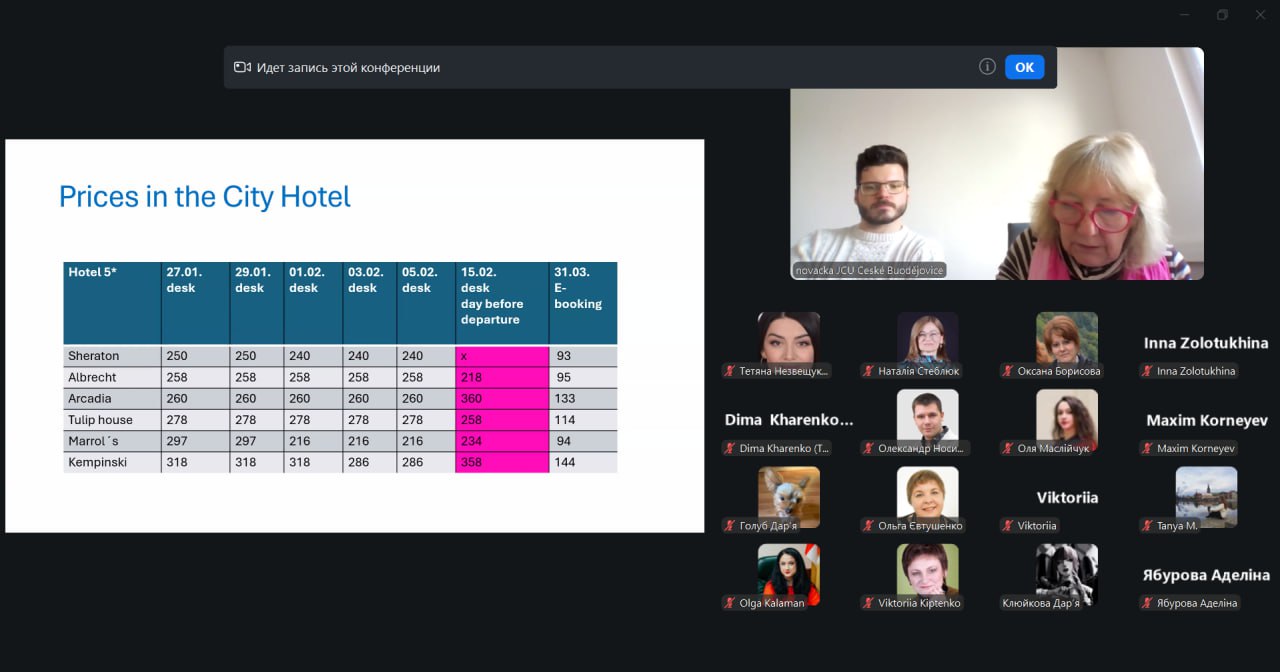Restore down the meeting window
This screenshot has height=672, width=1280.
point(1222,15)
